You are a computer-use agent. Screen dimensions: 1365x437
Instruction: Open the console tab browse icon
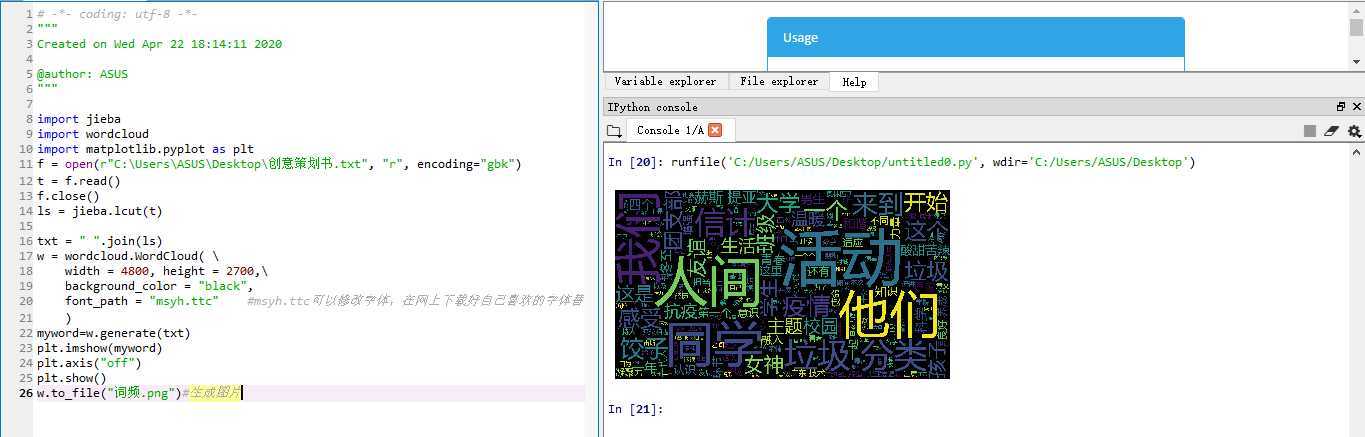click(613, 131)
